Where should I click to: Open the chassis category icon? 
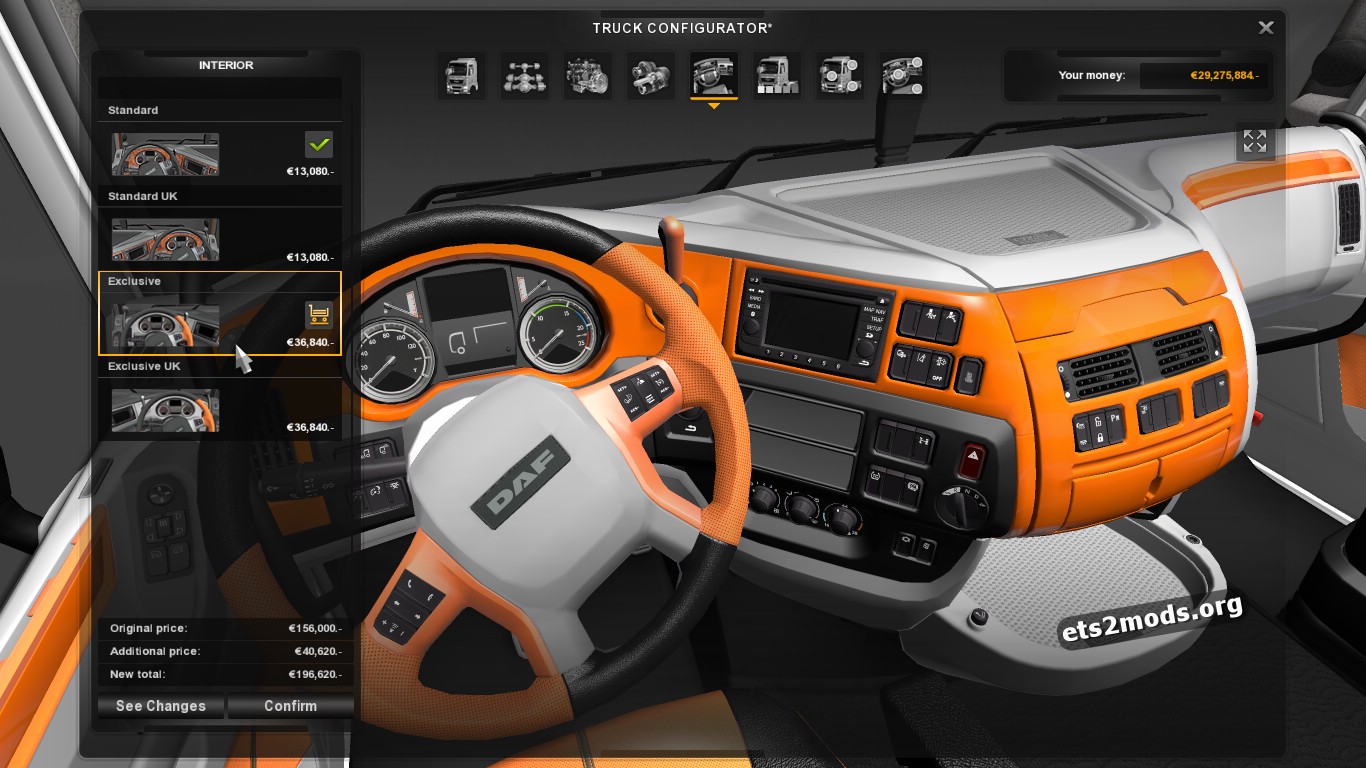525,76
